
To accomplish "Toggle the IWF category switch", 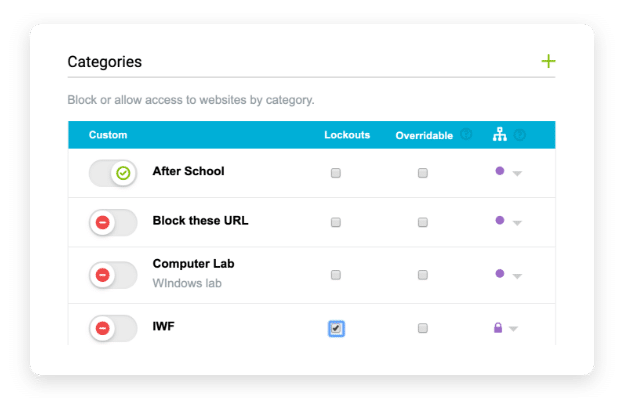I will (x=113, y=328).
